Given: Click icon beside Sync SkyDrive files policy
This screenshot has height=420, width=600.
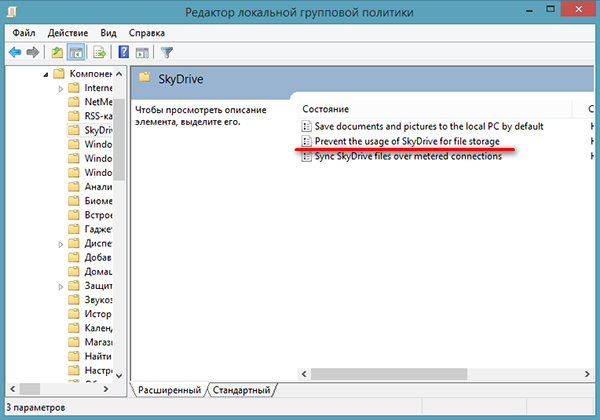Looking at the screenshot, I should pyautogui.click(x=306, y=156).
